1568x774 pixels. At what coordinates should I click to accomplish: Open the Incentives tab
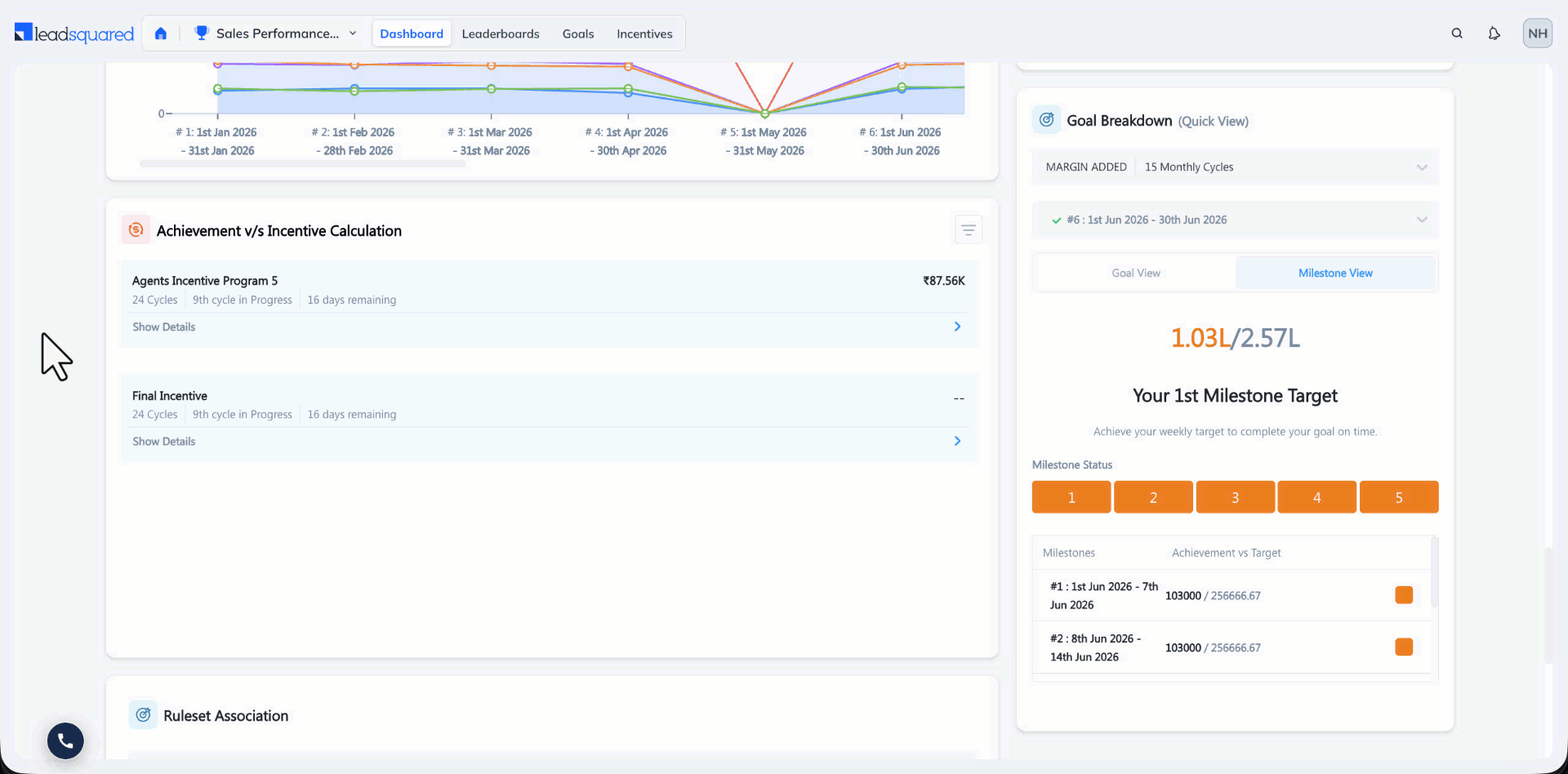click(644, 33)
